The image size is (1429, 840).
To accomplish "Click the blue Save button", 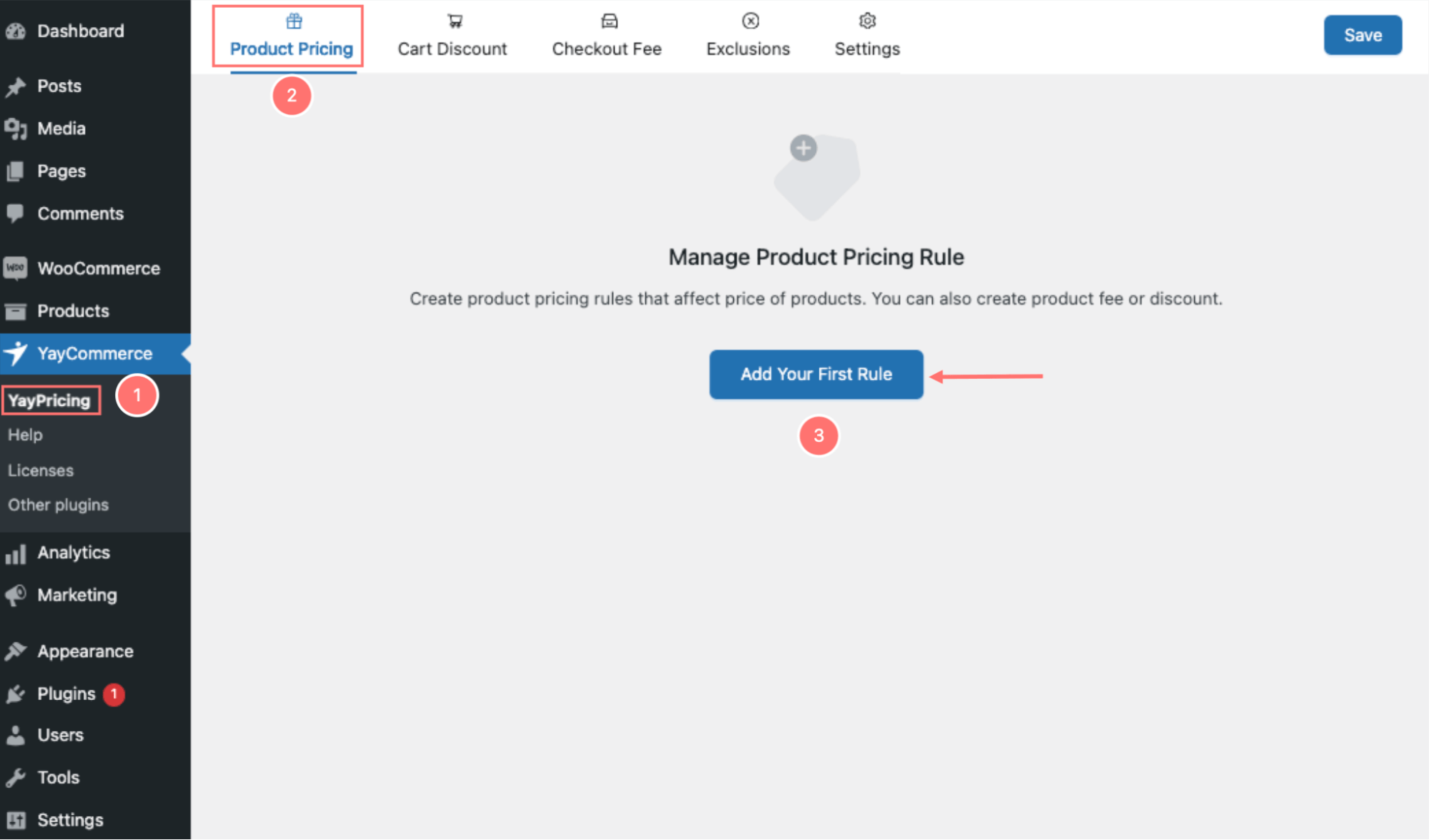I will click(1362, 35).
